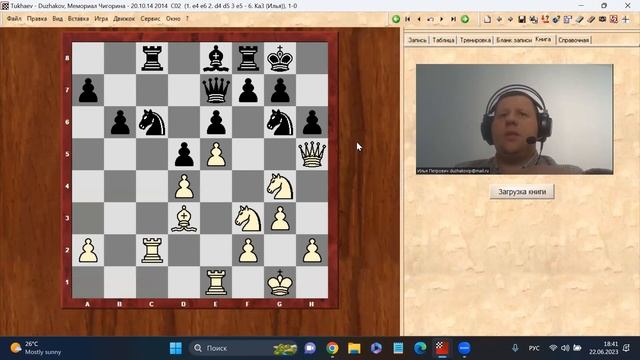Save the game with the floppy disk icon
This screenshot has height=360, width=640.
point(522,19)
